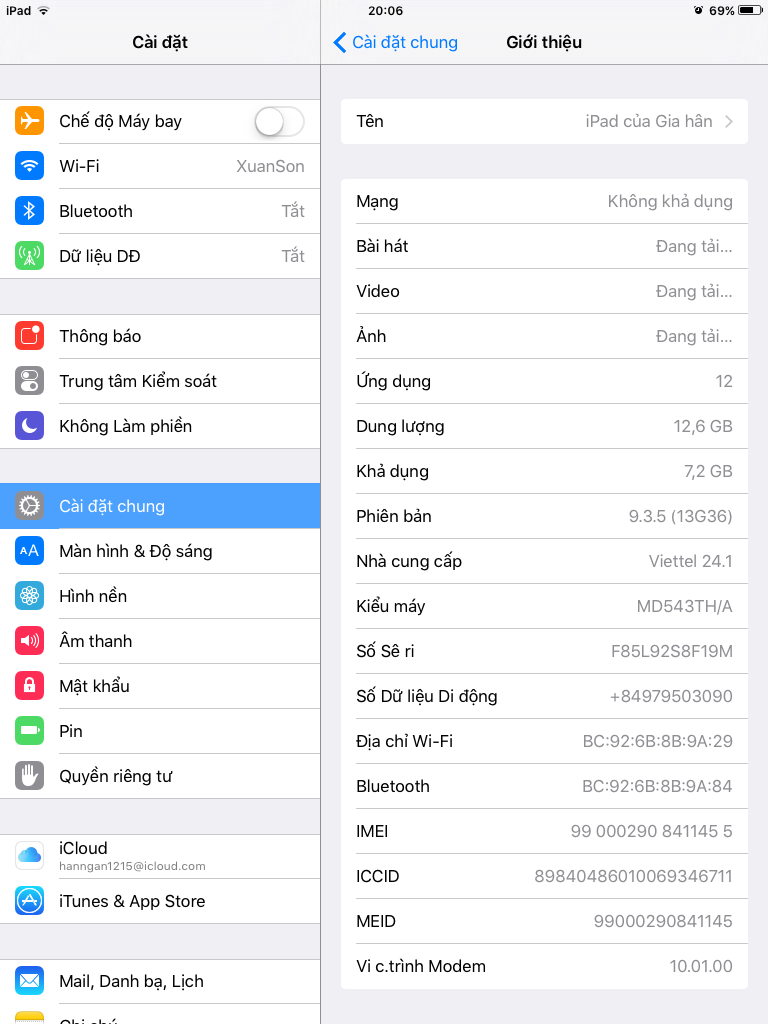Open iTunes & App Store settings
This screenshot has width=768, height=1024.
coord(160,901)
